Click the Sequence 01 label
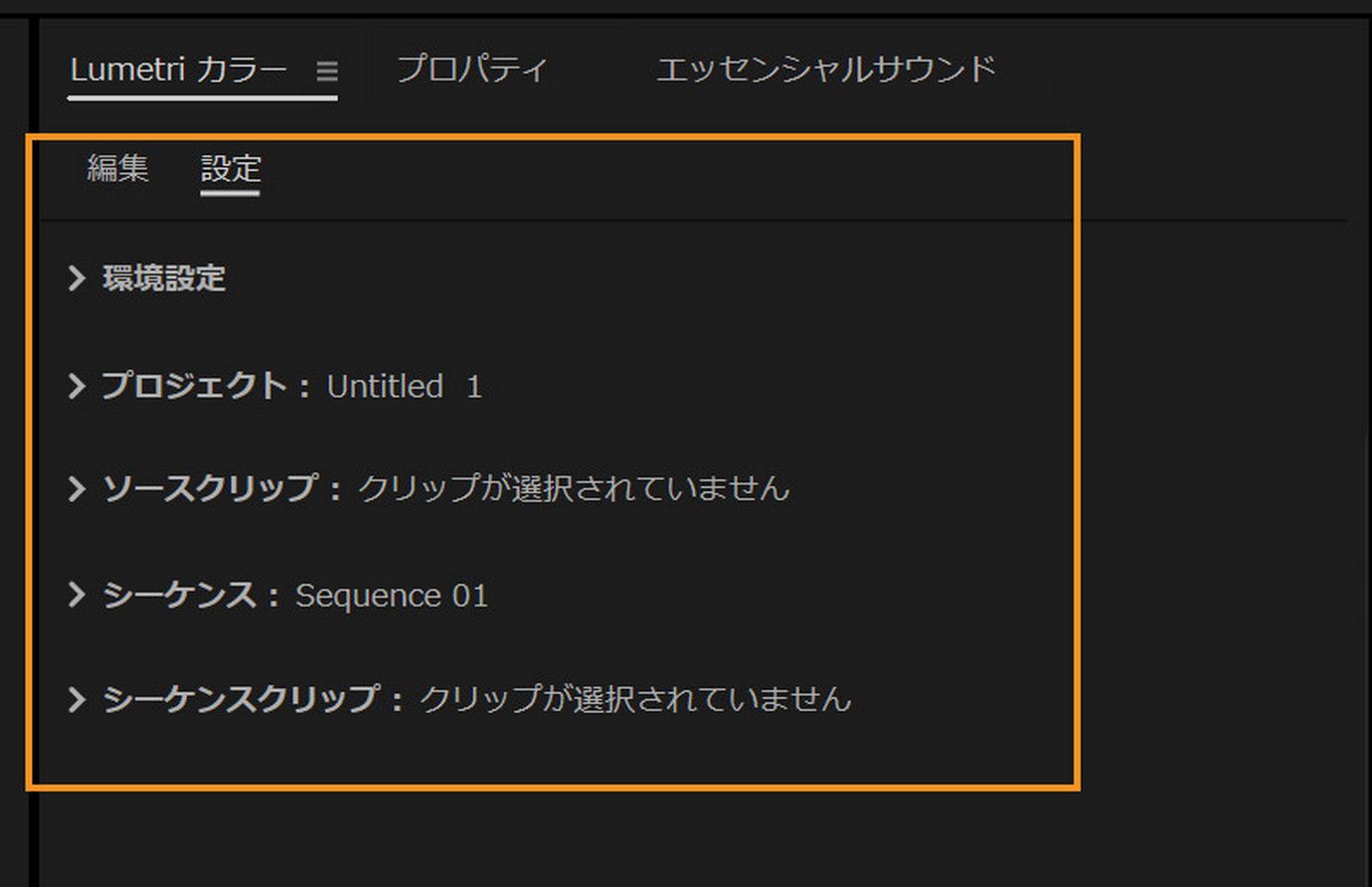The image size is (1372, 887). click(390, 595)
